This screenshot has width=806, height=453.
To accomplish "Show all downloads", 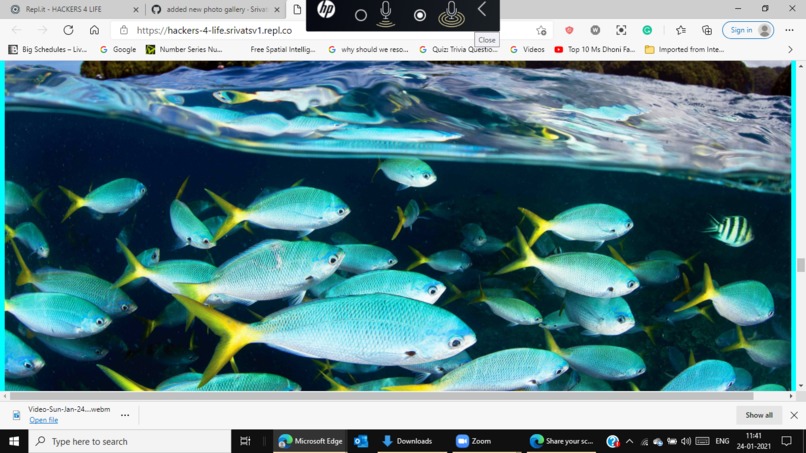I will coord(759,415).
